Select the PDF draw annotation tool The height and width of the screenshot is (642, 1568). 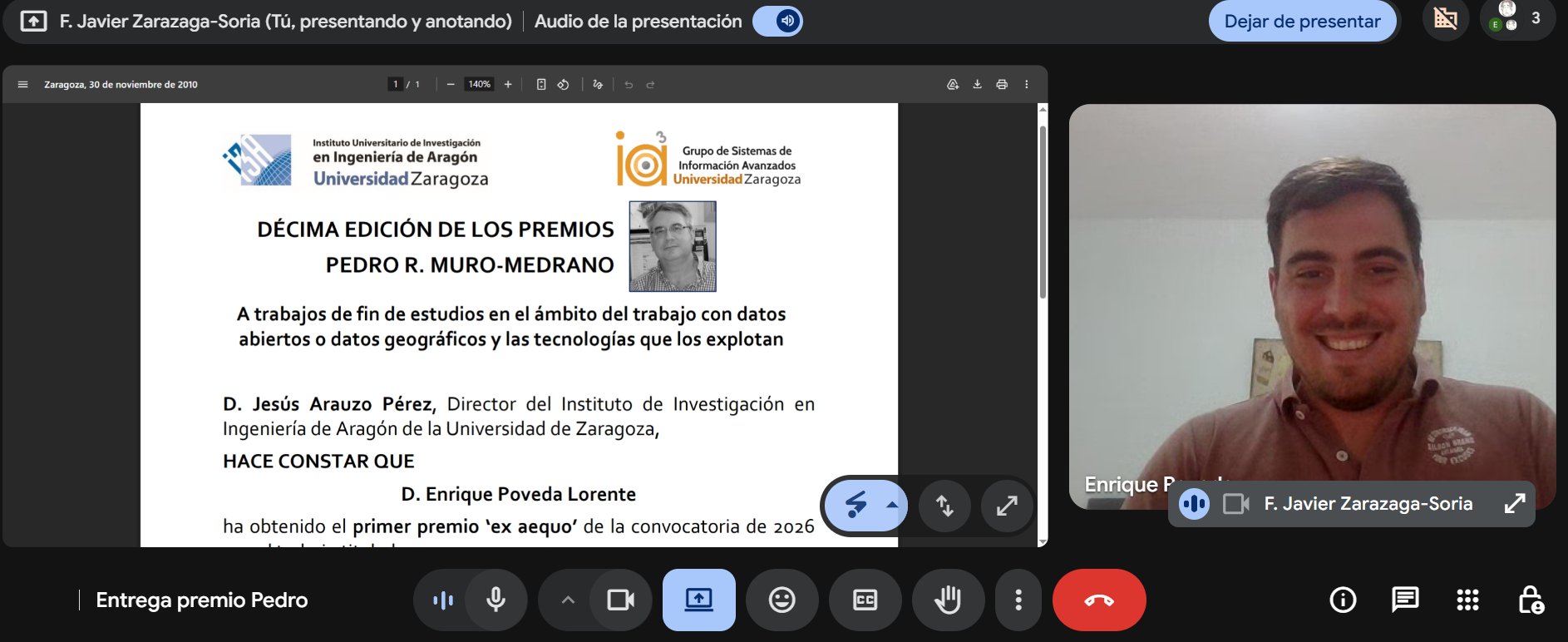(598, 84)
